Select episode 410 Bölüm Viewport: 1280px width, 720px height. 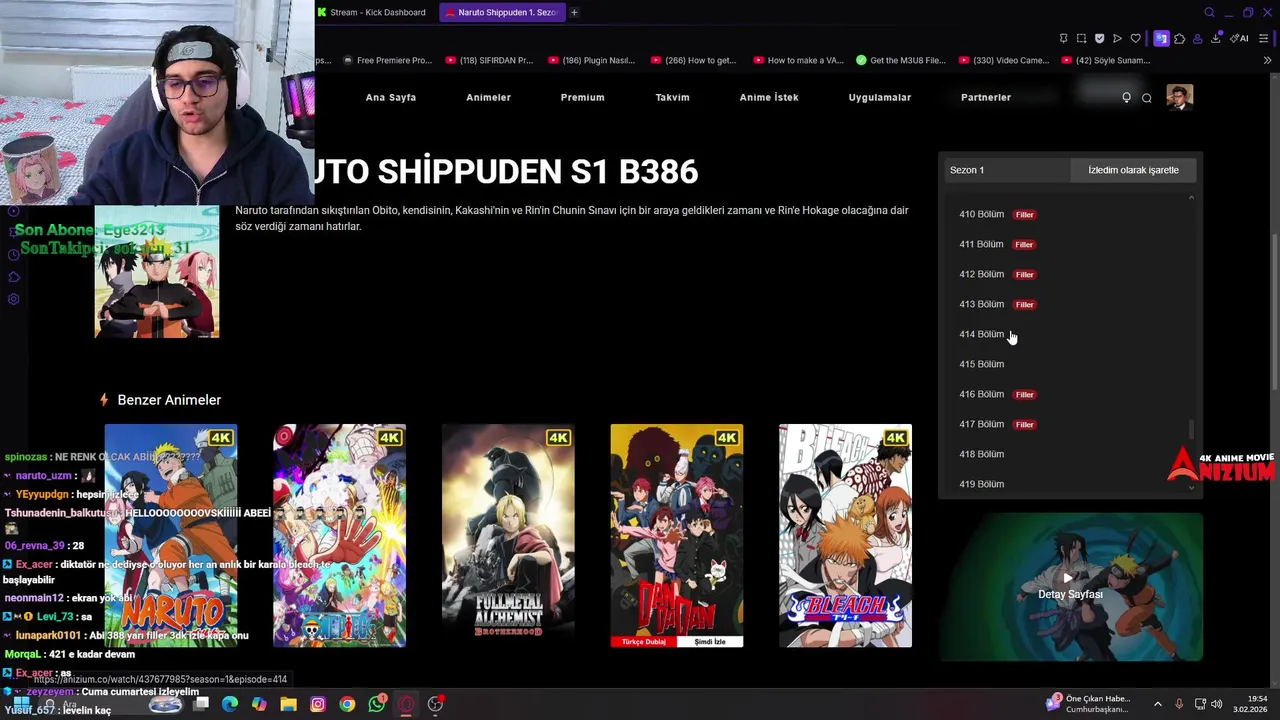981,214
